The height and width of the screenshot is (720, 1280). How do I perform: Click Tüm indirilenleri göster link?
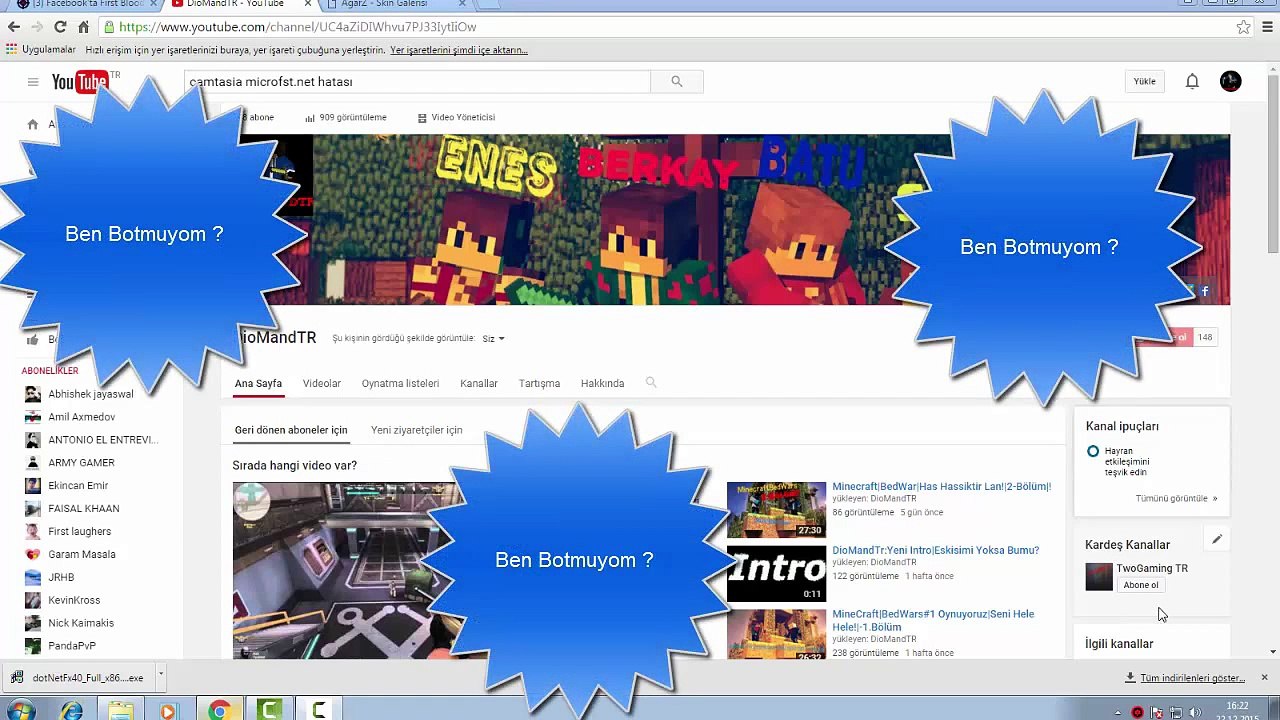click(x=1192, y=678)
